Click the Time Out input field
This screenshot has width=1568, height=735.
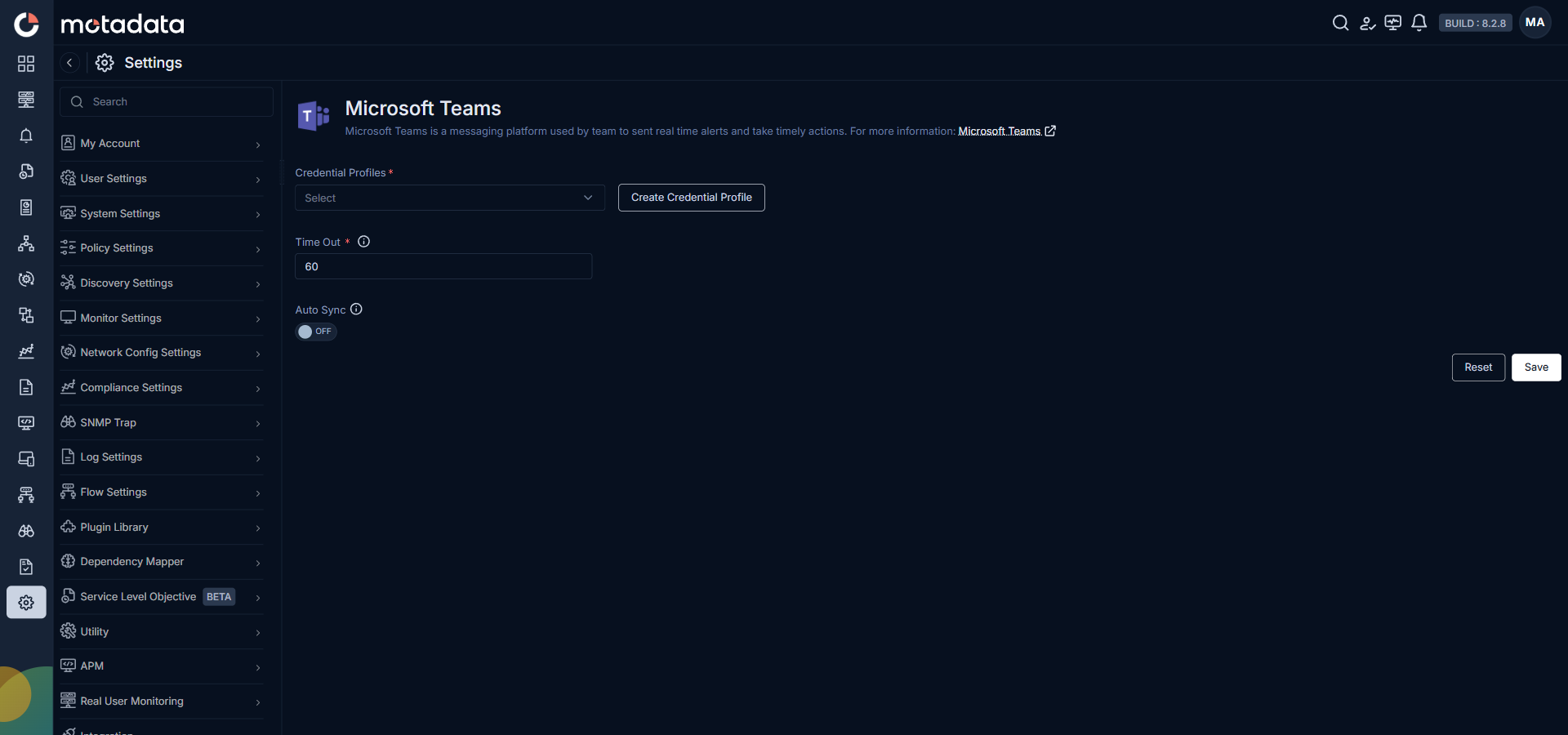[x=443, y=266]
